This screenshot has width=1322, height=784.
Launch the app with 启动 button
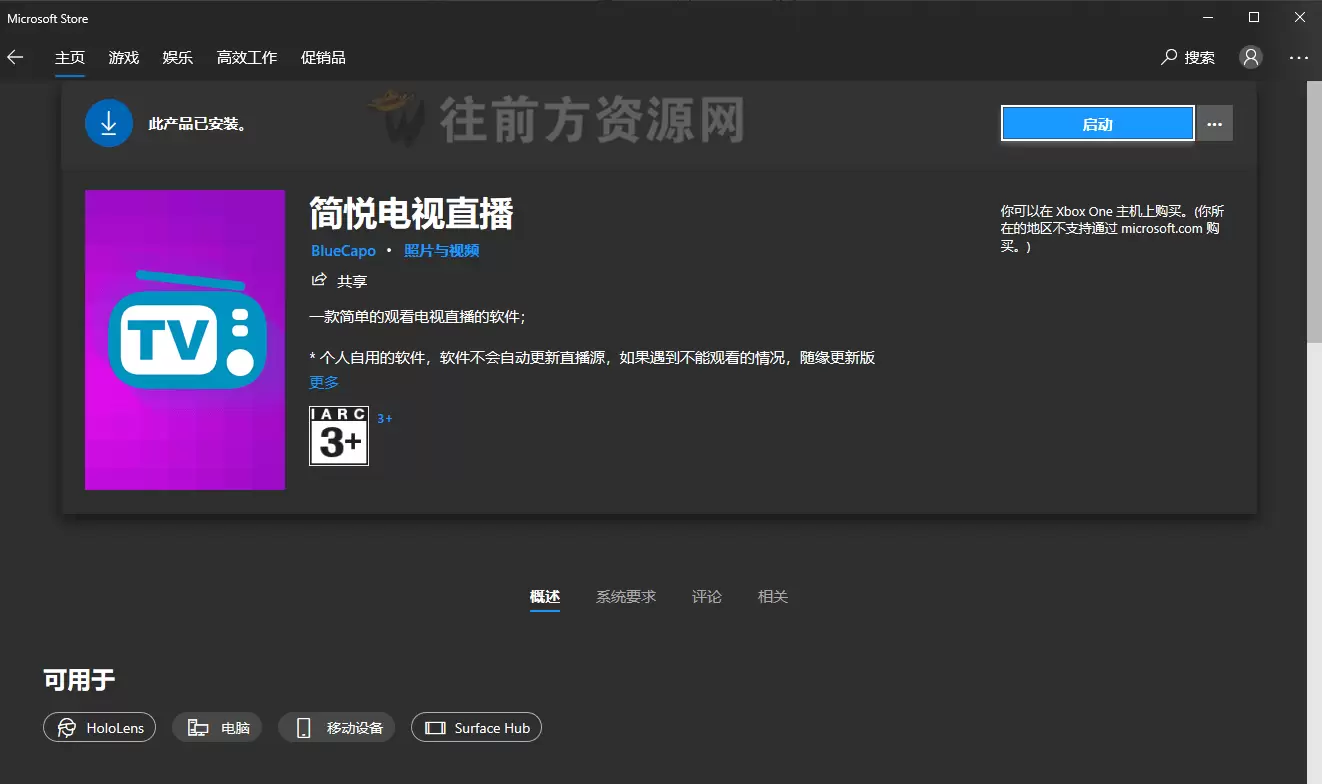click(x=1097, y=124)
